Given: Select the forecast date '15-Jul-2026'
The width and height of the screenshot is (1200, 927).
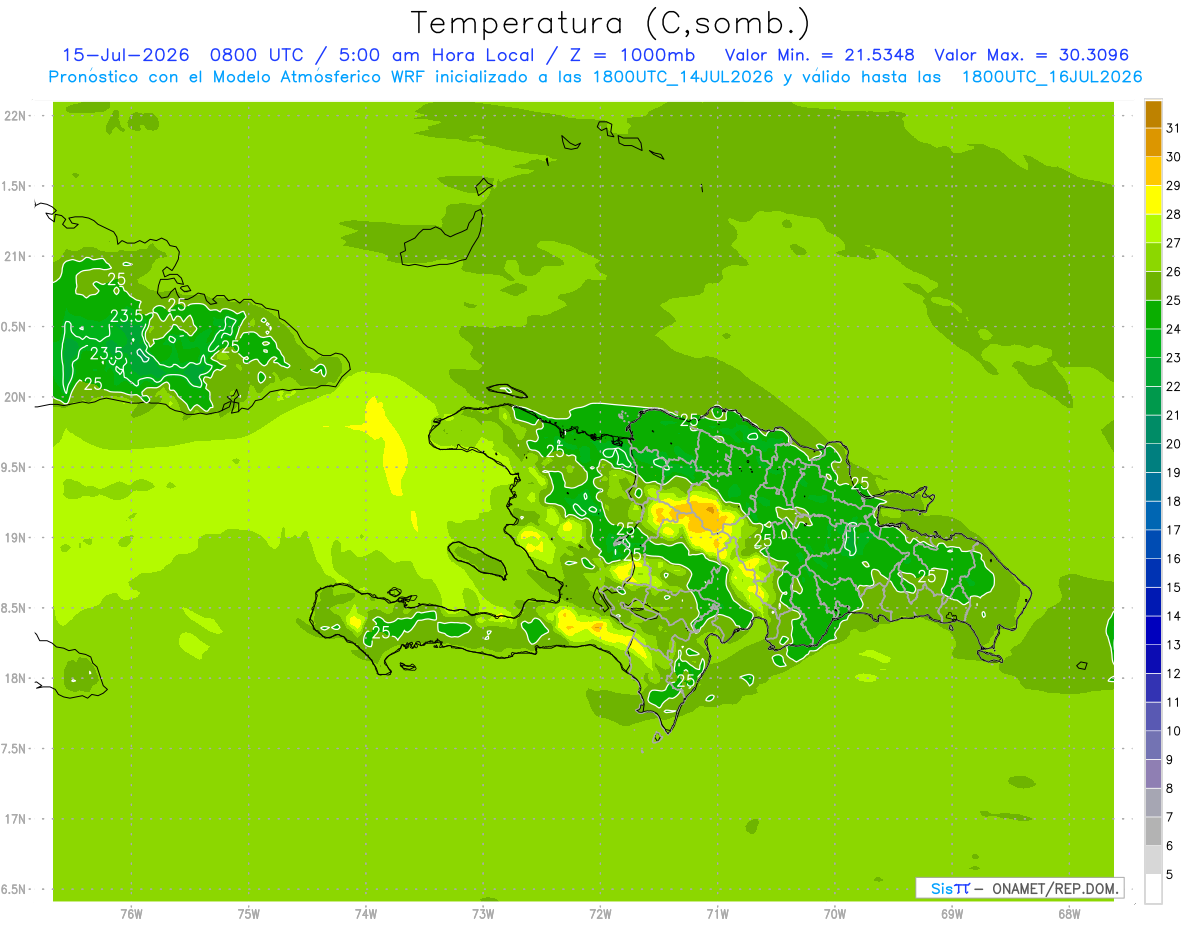Looking at the screenshot, I should pos(126,55).
